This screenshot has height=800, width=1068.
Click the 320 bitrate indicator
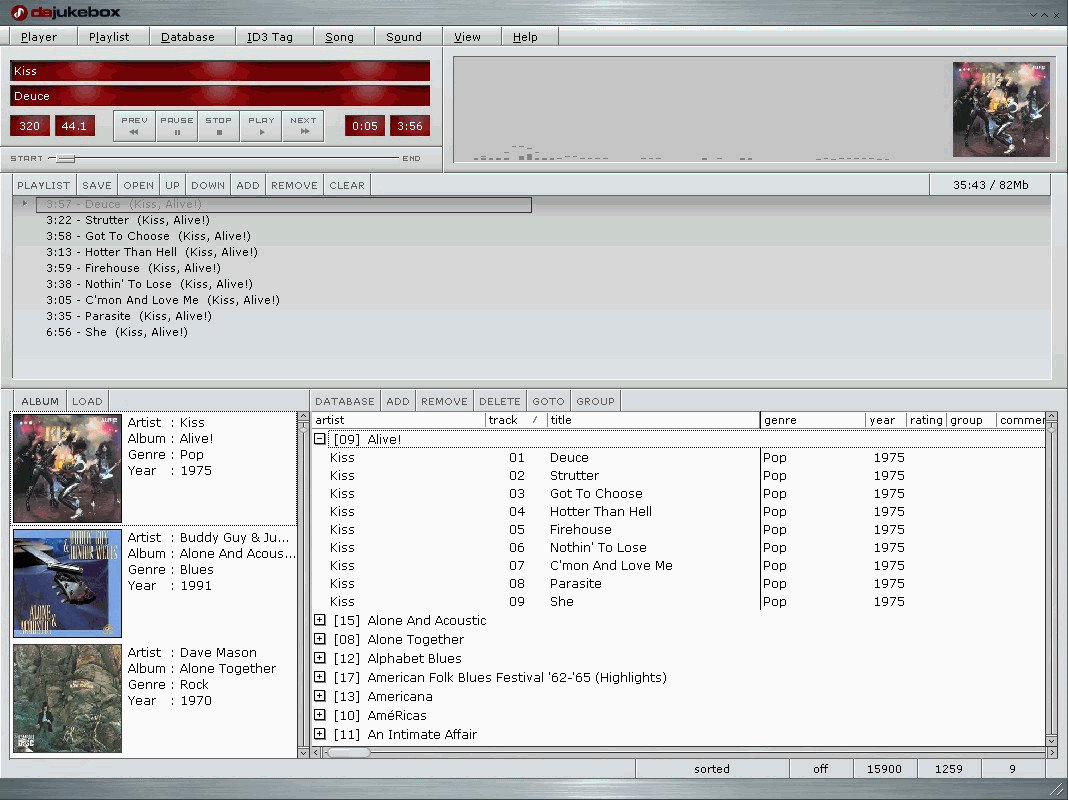pyautogui.click(x=29, y=126)
